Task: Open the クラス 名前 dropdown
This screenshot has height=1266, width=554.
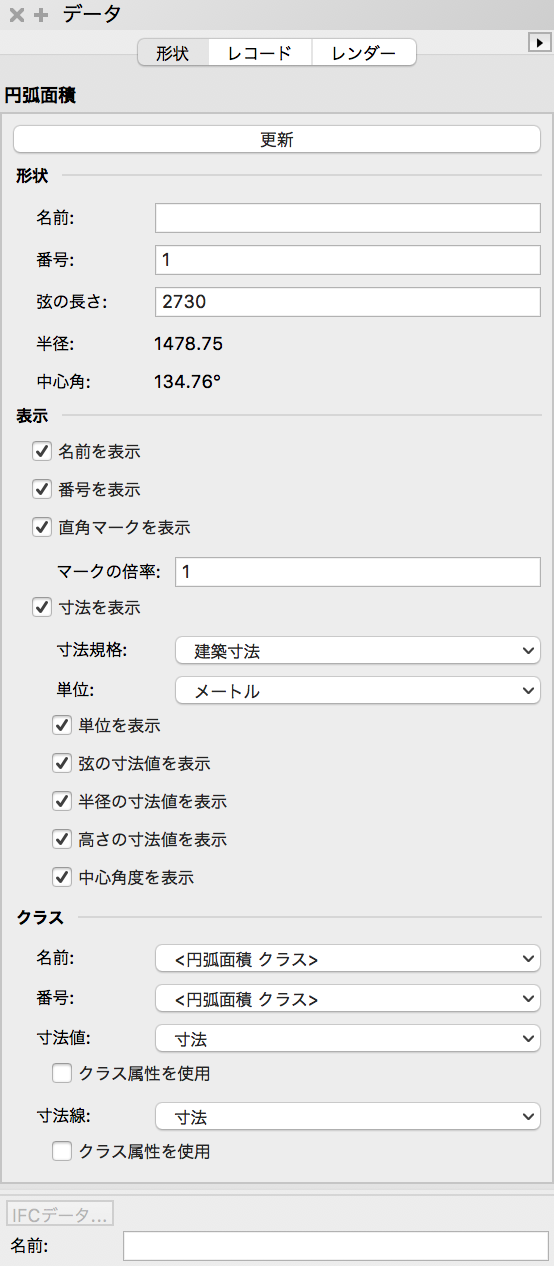Action: tap(348, 959)
